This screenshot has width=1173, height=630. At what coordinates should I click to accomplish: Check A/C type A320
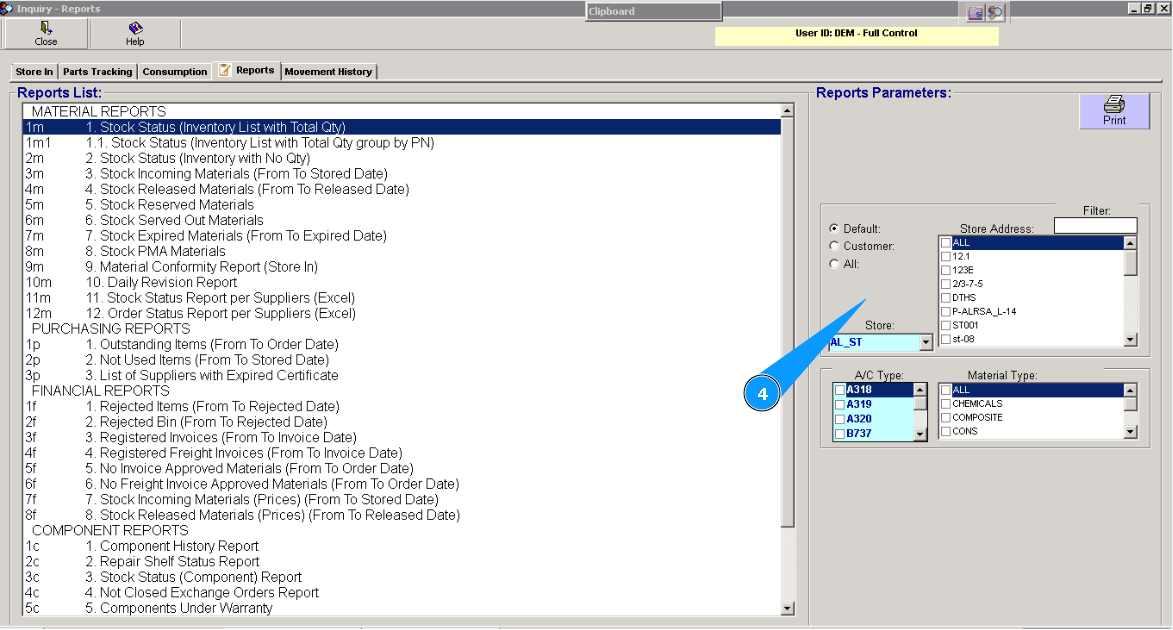(x=839, y=419)
